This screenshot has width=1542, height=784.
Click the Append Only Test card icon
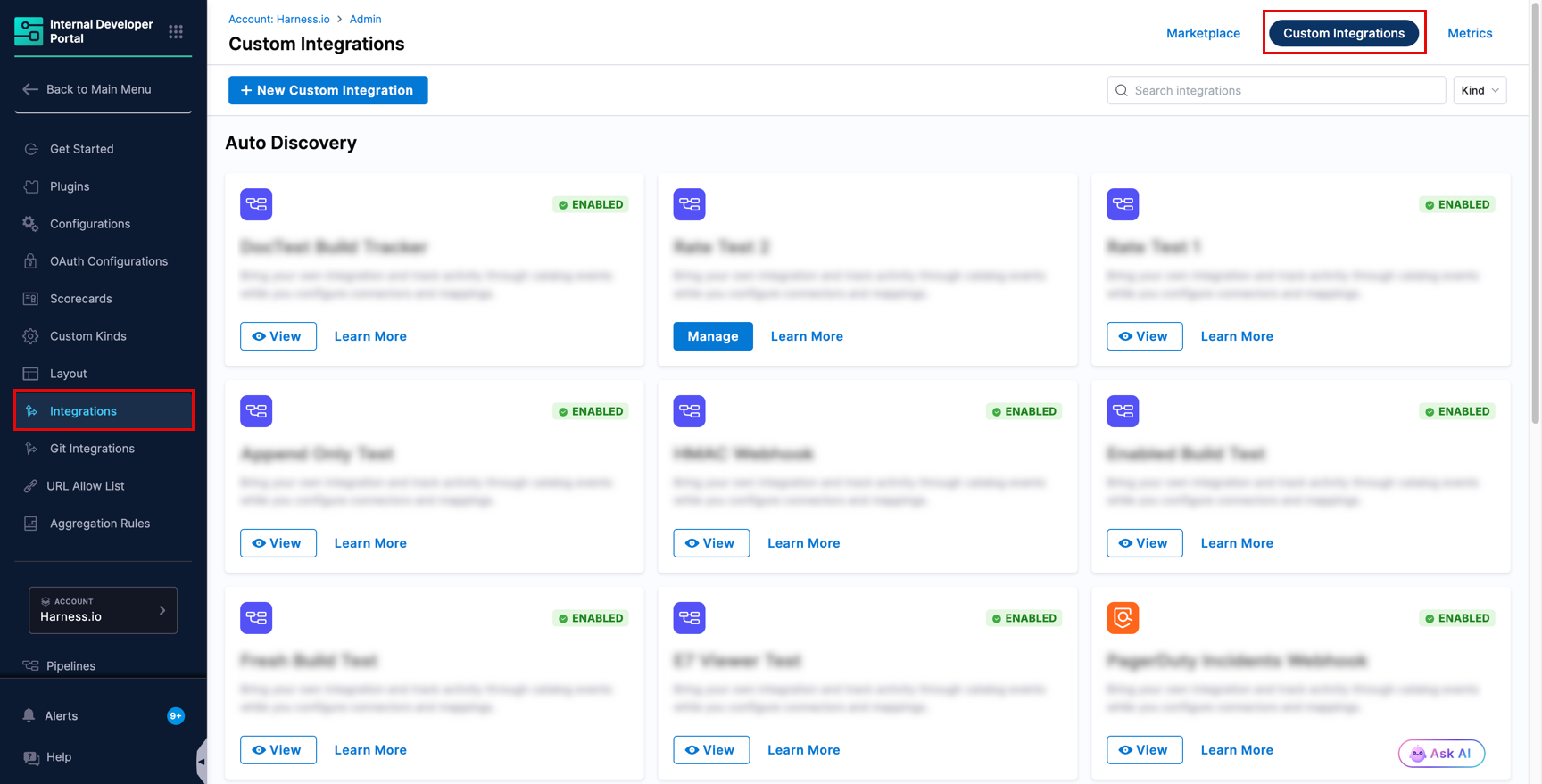pyautogui.click(x=256, y=411)
